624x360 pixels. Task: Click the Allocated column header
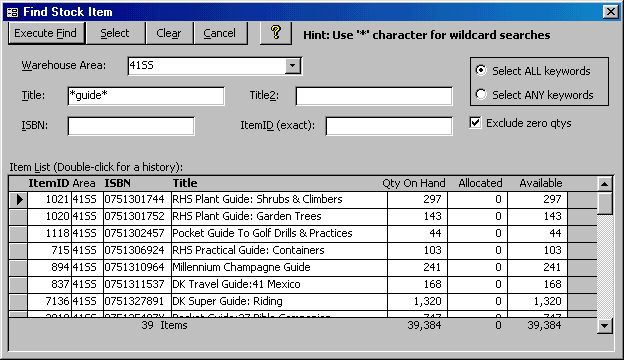click(x=480, y=183)
